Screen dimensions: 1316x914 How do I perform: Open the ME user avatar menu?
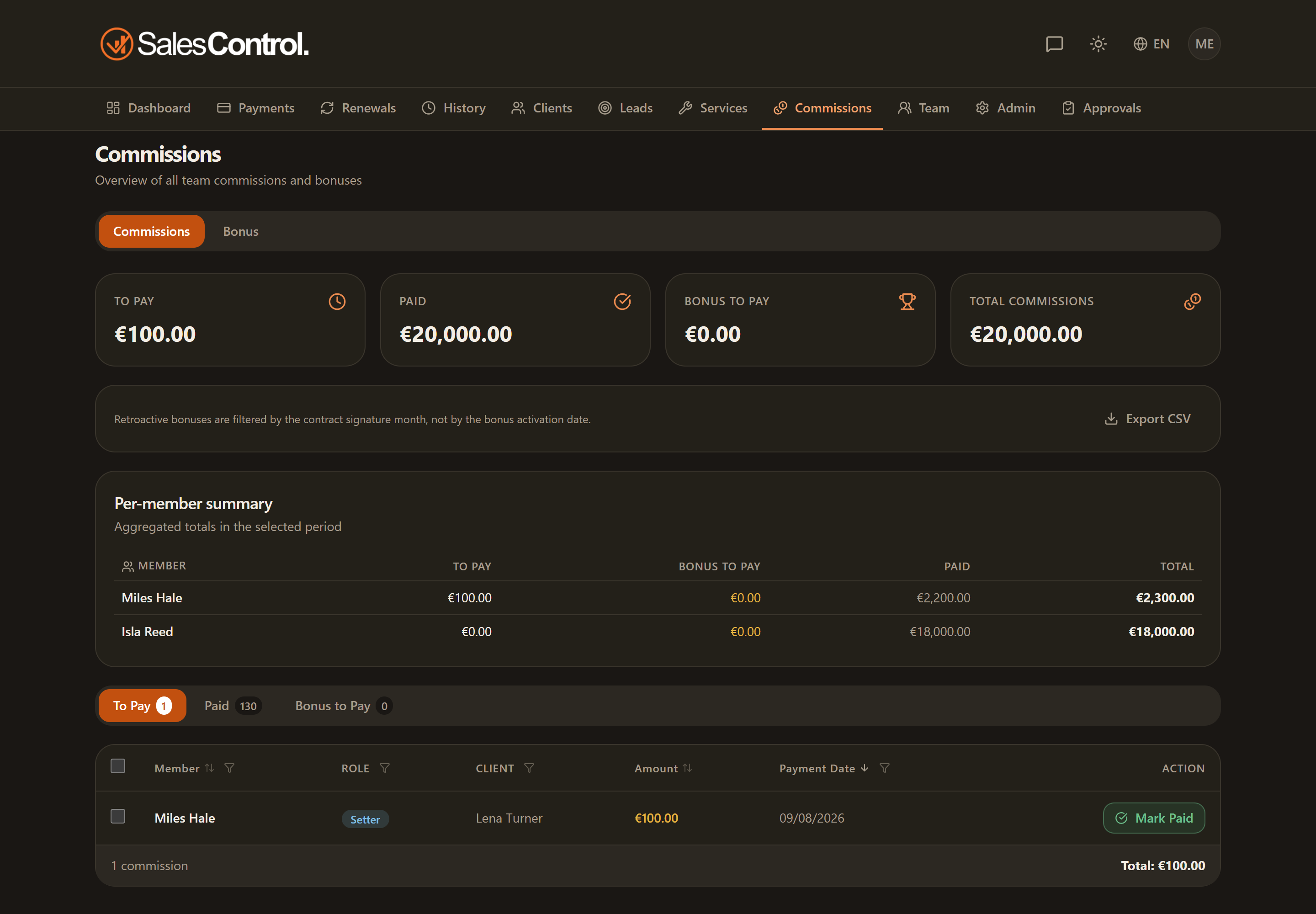coord(1205,44)
